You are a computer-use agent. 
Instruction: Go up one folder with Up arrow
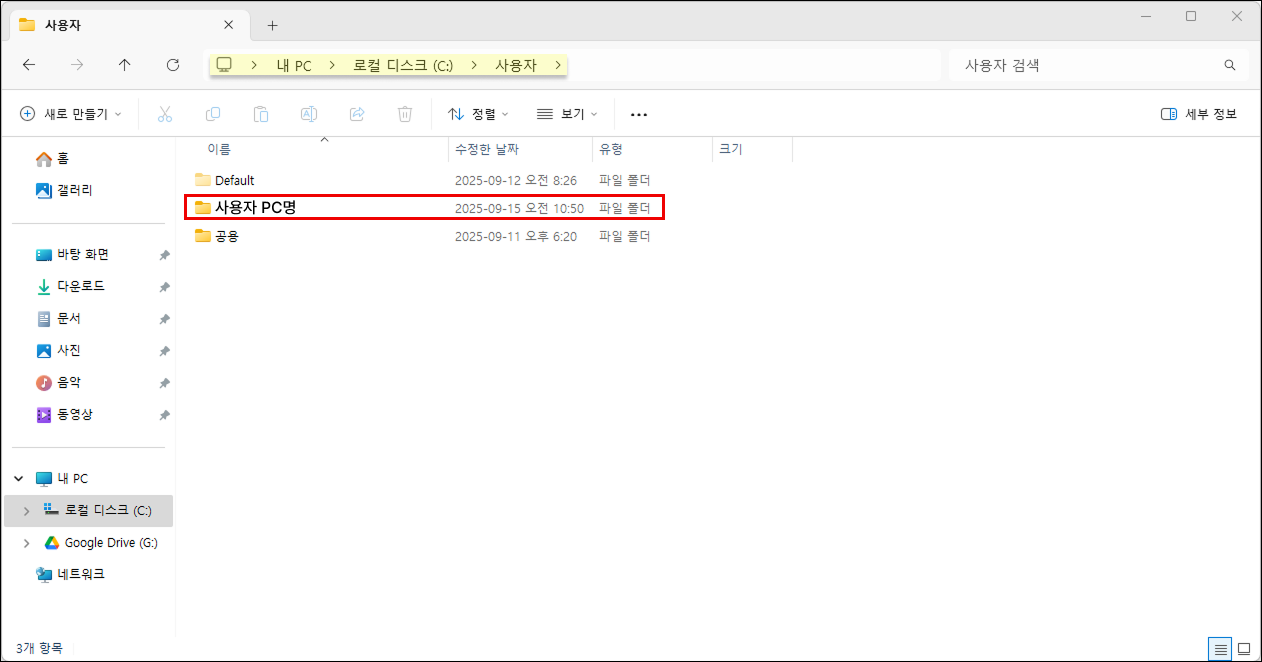coord(125,65)
